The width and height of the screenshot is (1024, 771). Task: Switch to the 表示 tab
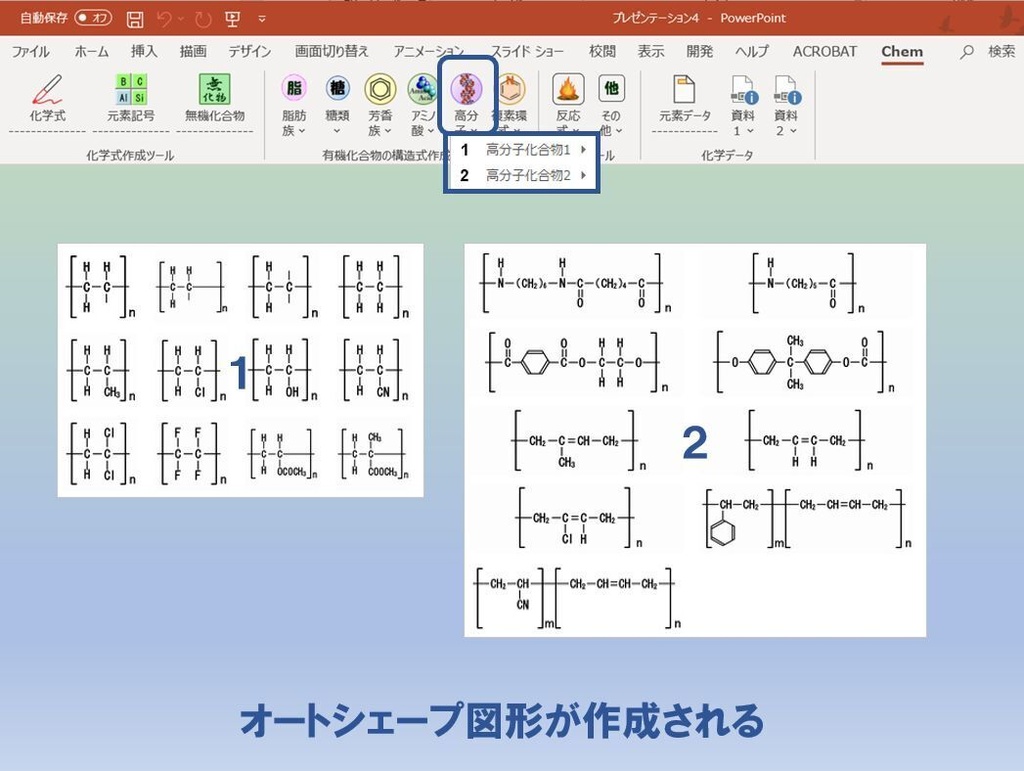[650, 51]
